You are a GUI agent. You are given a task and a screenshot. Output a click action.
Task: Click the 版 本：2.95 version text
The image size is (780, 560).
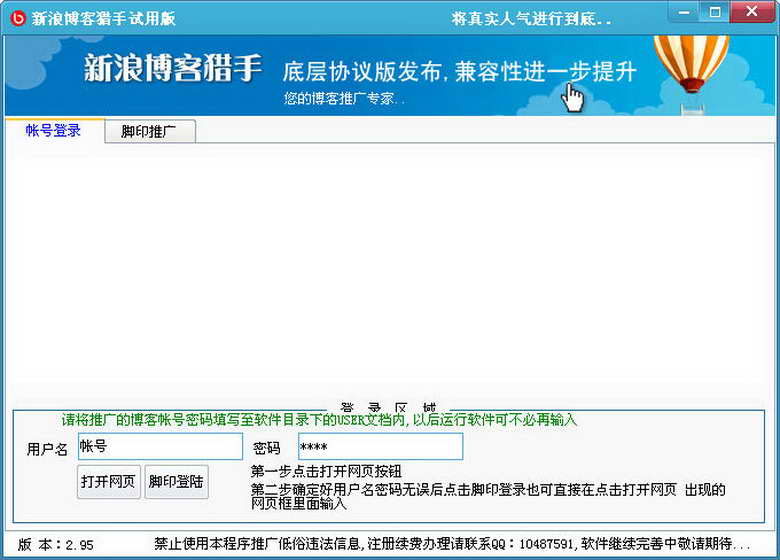pos(56,545)
